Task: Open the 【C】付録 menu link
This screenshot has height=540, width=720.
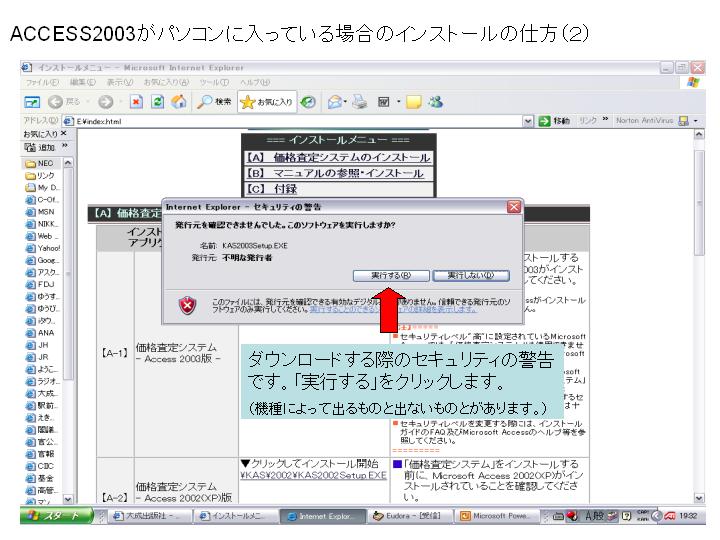Action: pyautogui.click(x=272, y=189)
